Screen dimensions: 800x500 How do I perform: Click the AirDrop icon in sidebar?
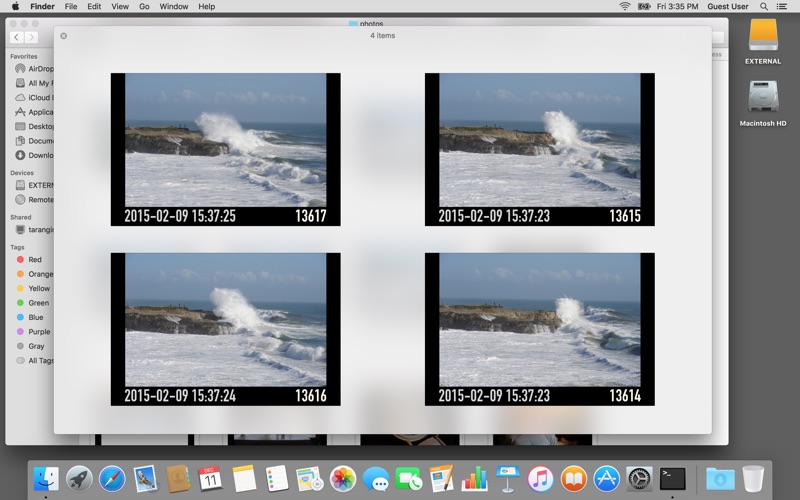(x=20, y=69)
